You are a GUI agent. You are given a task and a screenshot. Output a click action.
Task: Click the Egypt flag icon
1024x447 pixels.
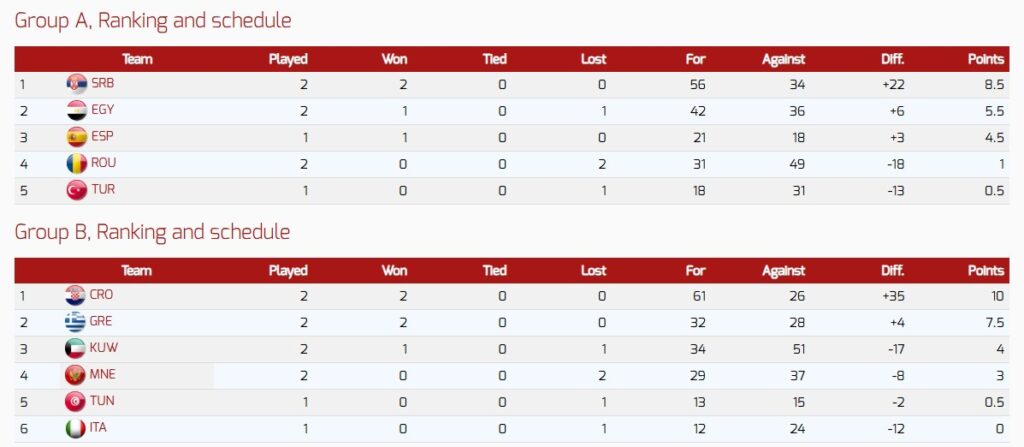(x=76, y=111)
